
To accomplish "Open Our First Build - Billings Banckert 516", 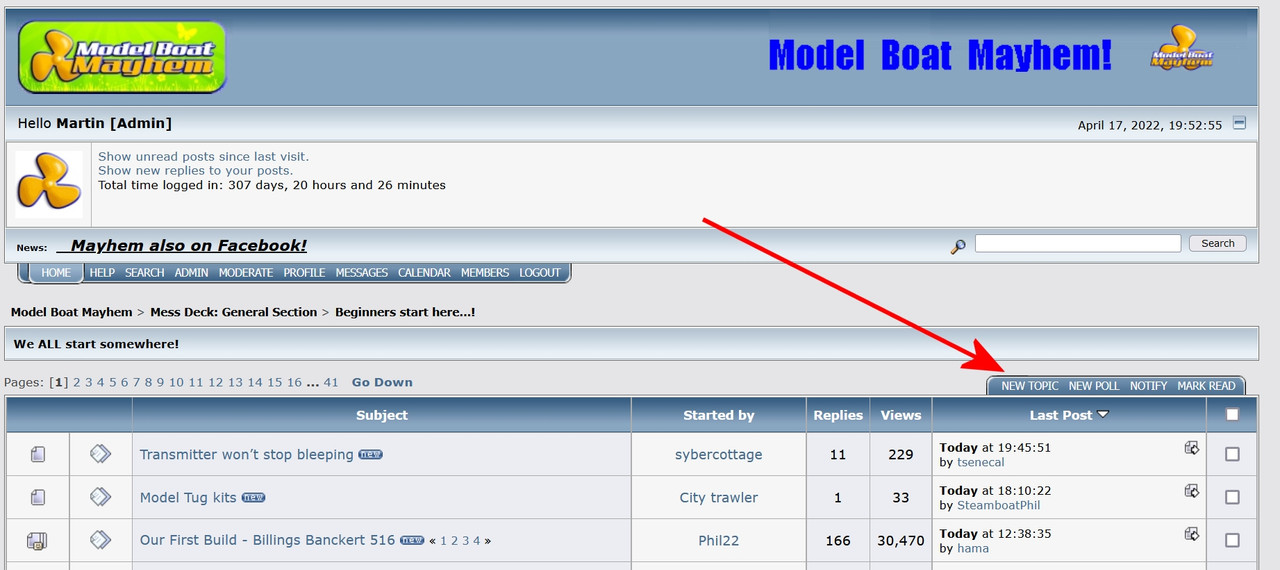I will coord(267,540).
